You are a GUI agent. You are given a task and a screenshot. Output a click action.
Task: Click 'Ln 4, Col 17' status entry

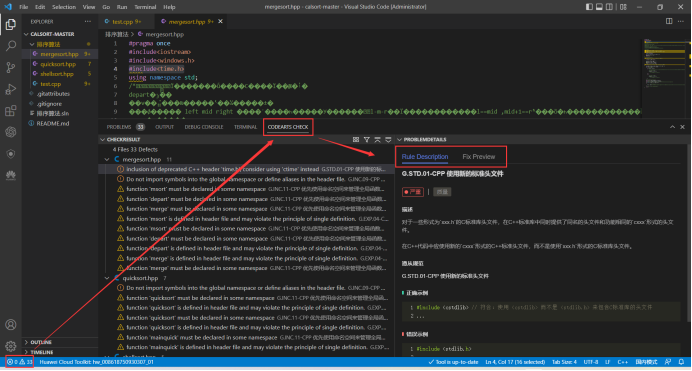point(515,362)
